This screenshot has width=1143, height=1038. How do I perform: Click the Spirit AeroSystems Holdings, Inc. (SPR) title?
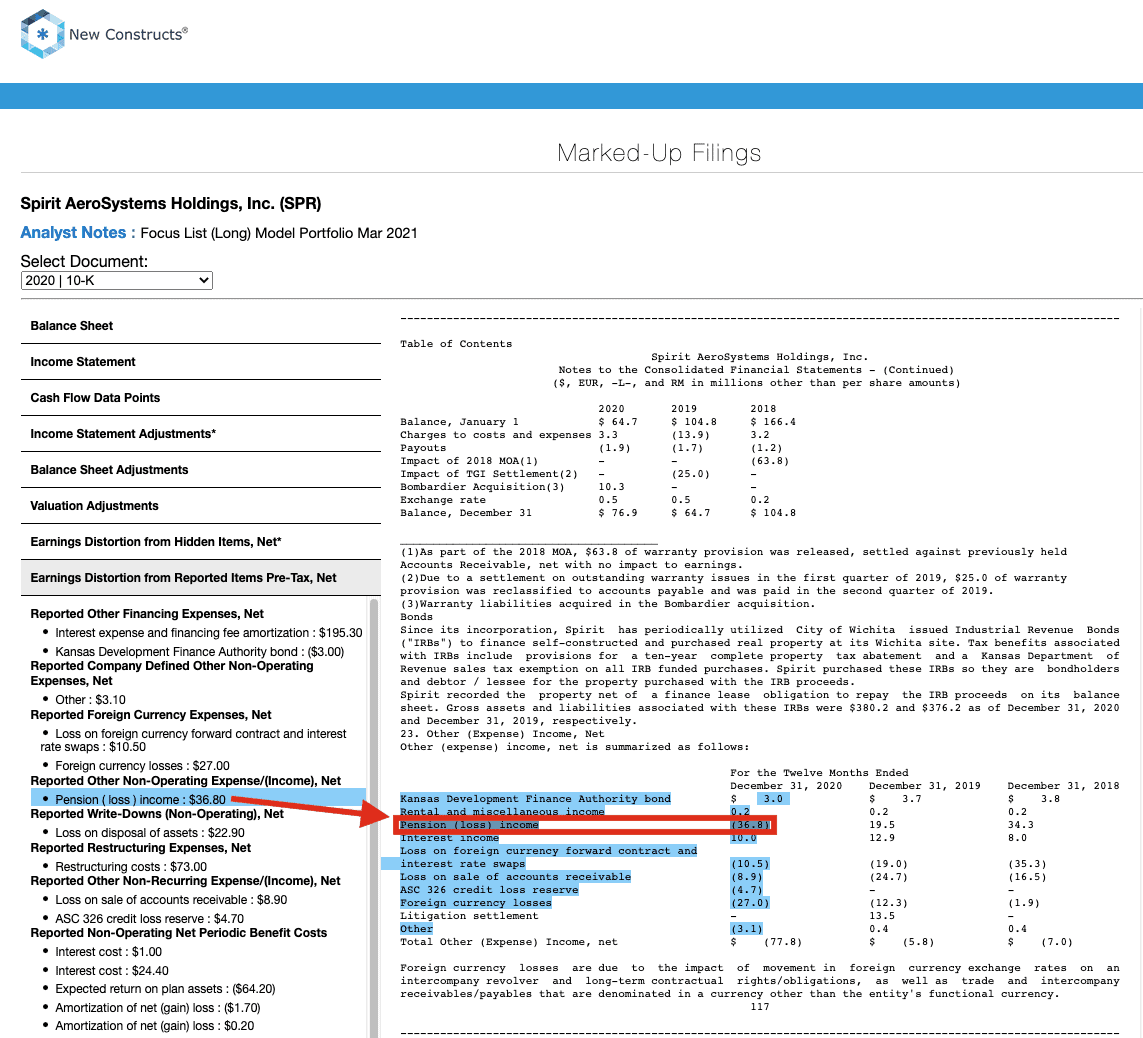(x=171, y=203)
